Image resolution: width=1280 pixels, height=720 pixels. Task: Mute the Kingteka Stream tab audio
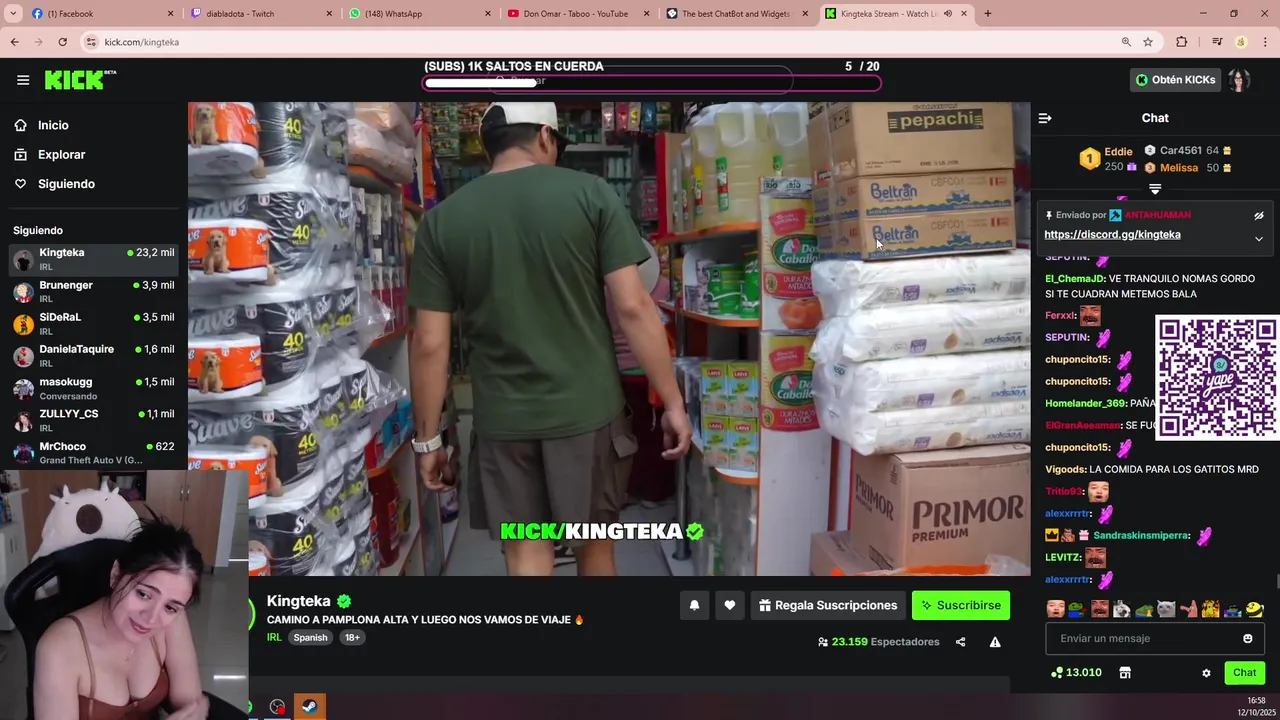coord(947,14)
